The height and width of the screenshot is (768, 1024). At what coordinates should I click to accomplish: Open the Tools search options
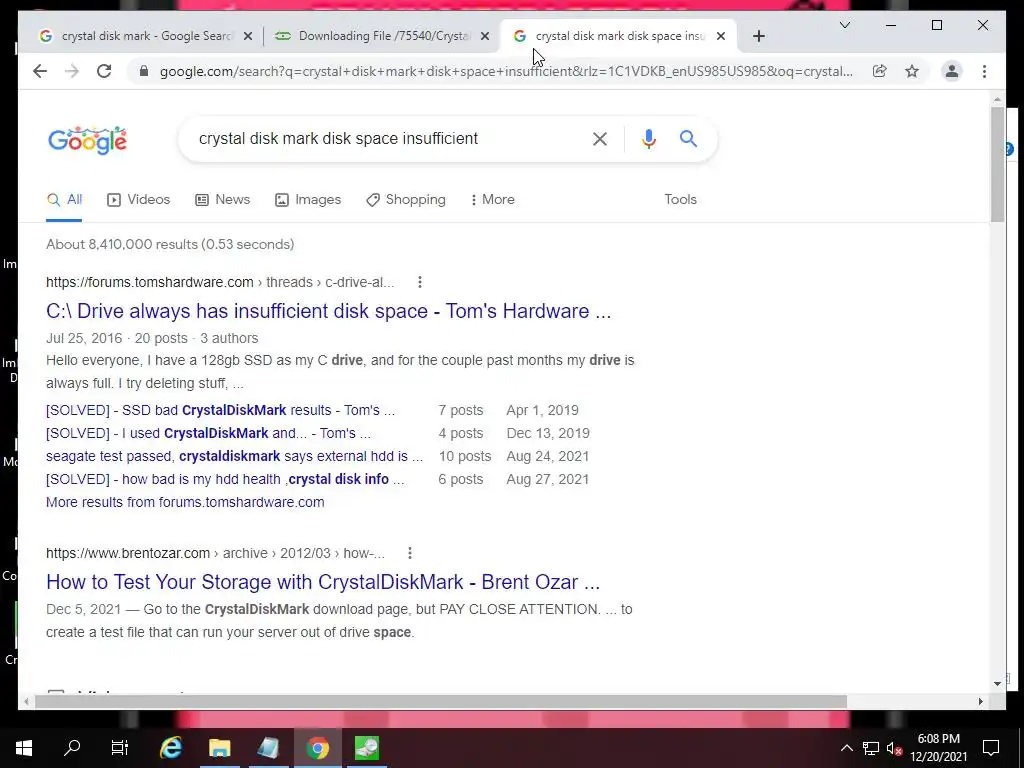680,199
